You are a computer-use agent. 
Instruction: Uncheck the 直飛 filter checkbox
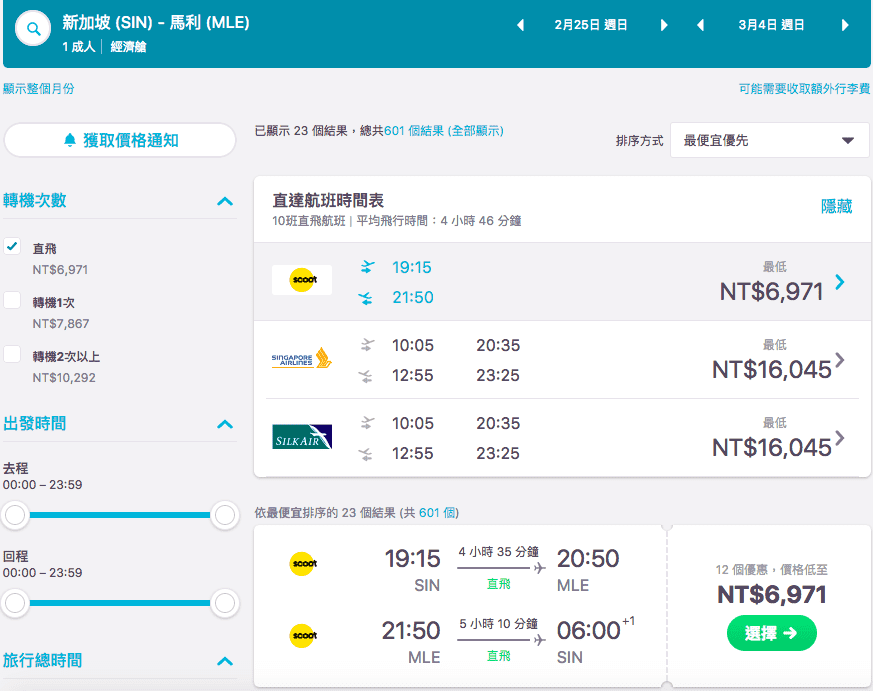pos(14,247)
